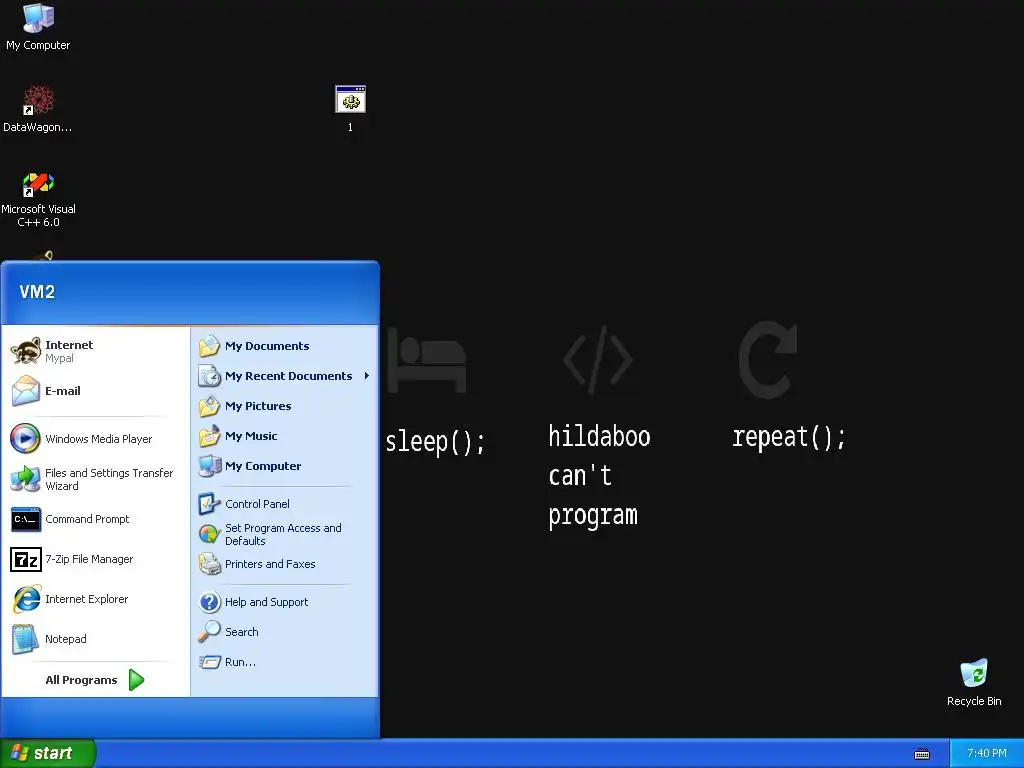The image size is (1024, 768).
Task: Open Printers and Faxes
Action: click(x=285, y=564)
